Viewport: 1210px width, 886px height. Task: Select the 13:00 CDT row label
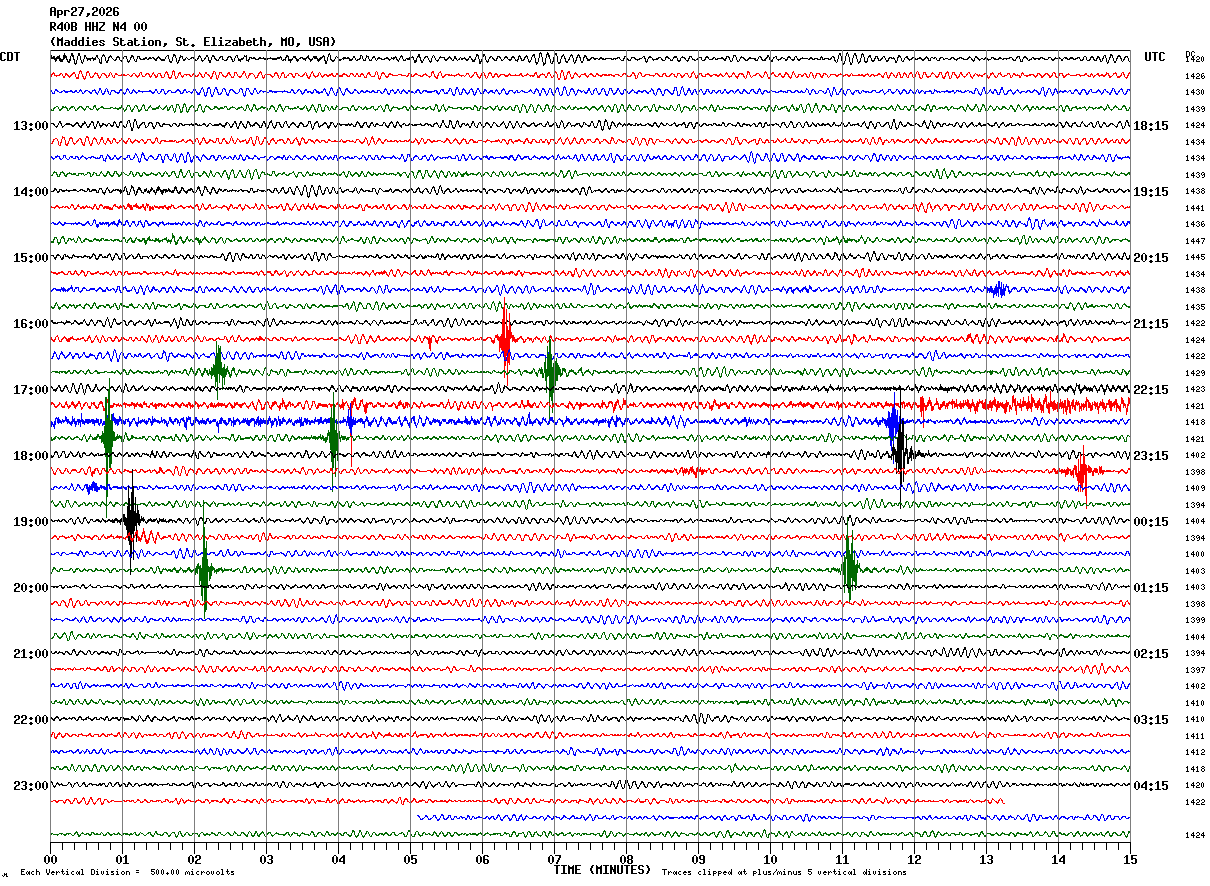coord(31,126)
